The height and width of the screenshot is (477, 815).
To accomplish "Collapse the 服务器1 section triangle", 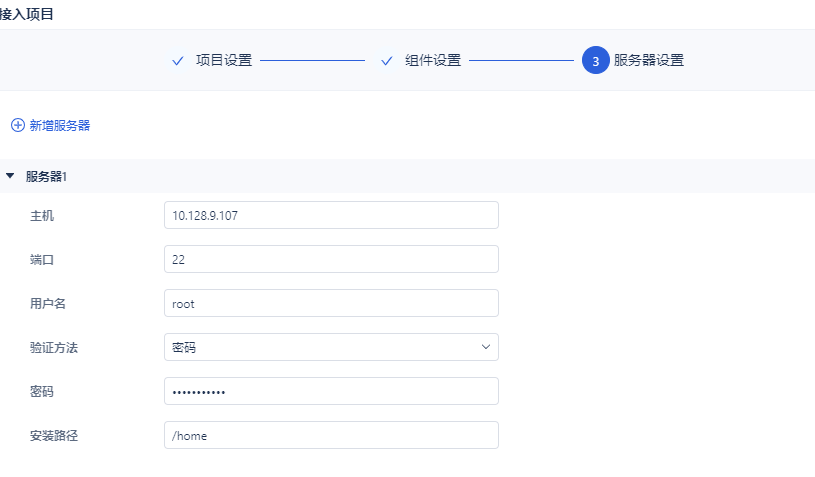I will (x=10, y=176).
